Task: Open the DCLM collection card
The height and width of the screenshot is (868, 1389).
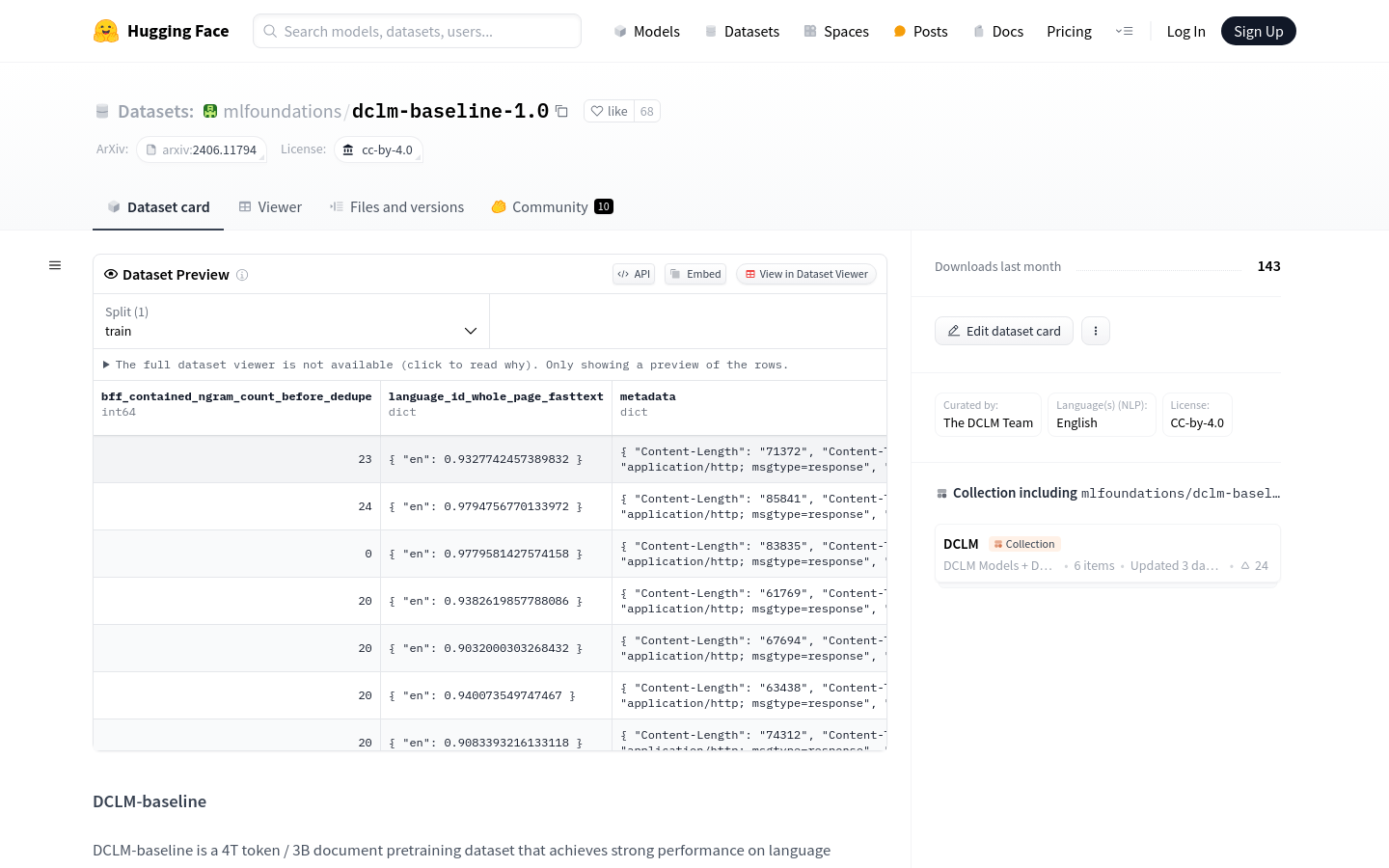Action: click(1107, 554)
